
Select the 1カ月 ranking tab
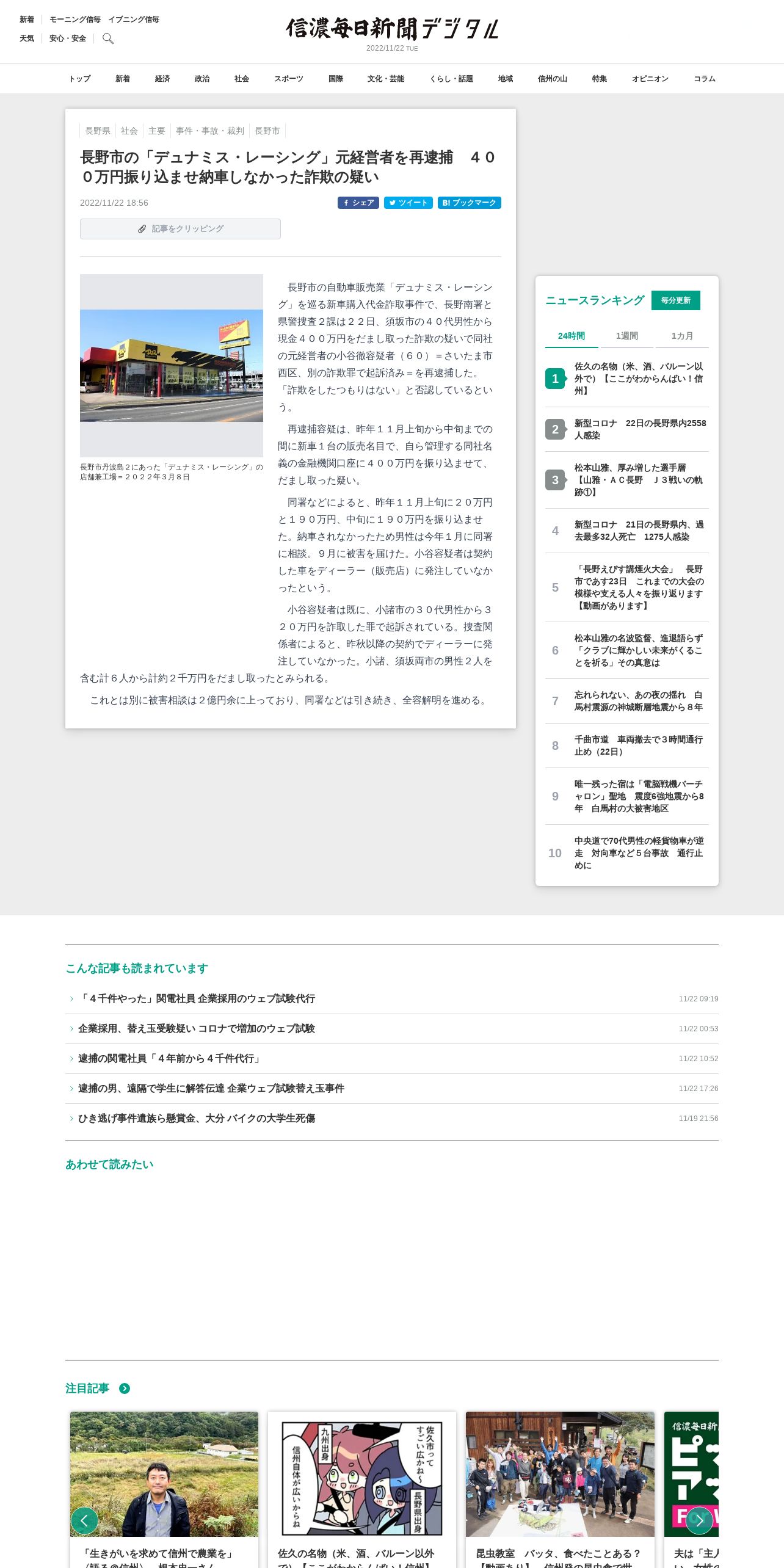(x=682, y=336)
